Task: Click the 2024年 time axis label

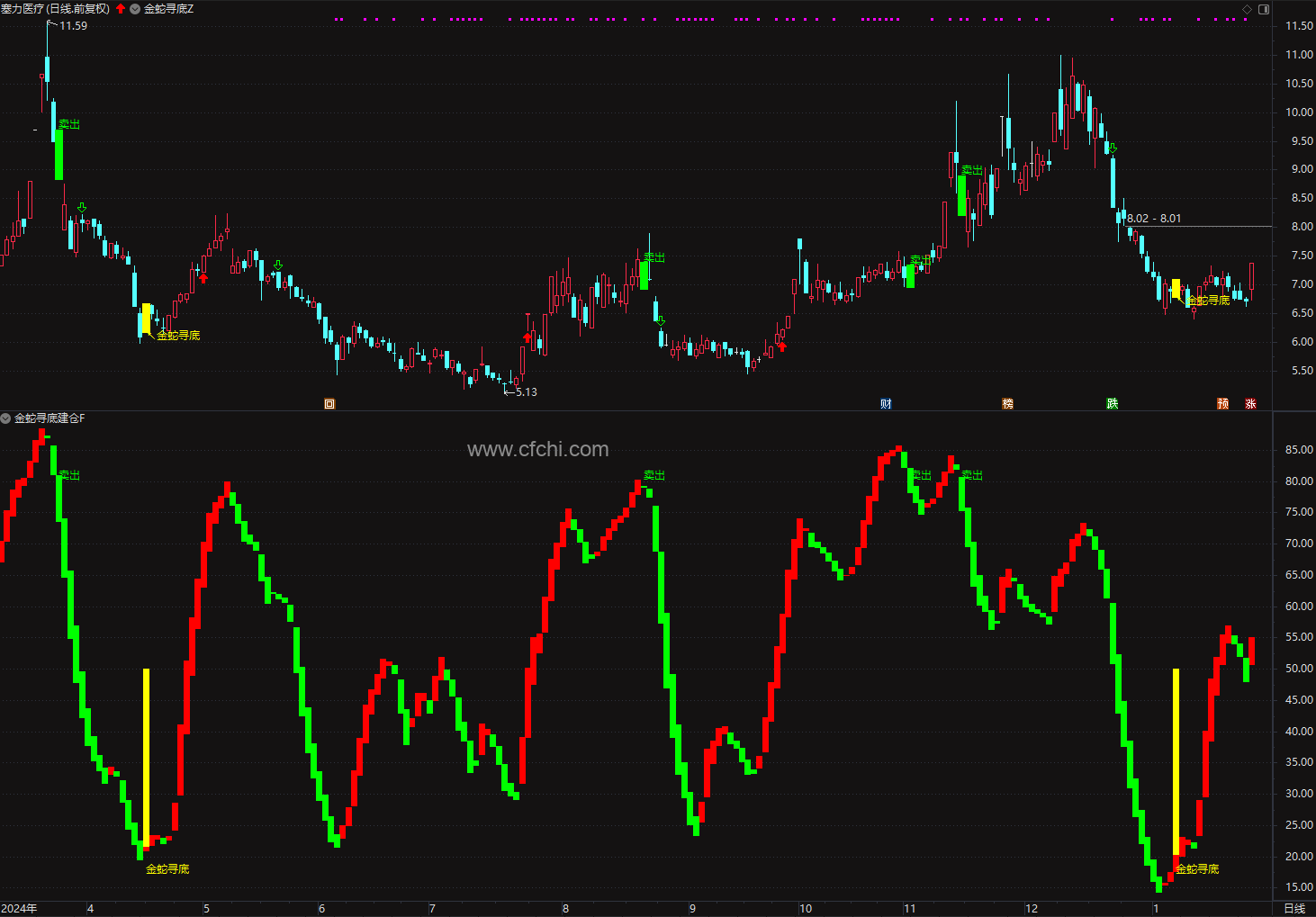Action: 19,909
